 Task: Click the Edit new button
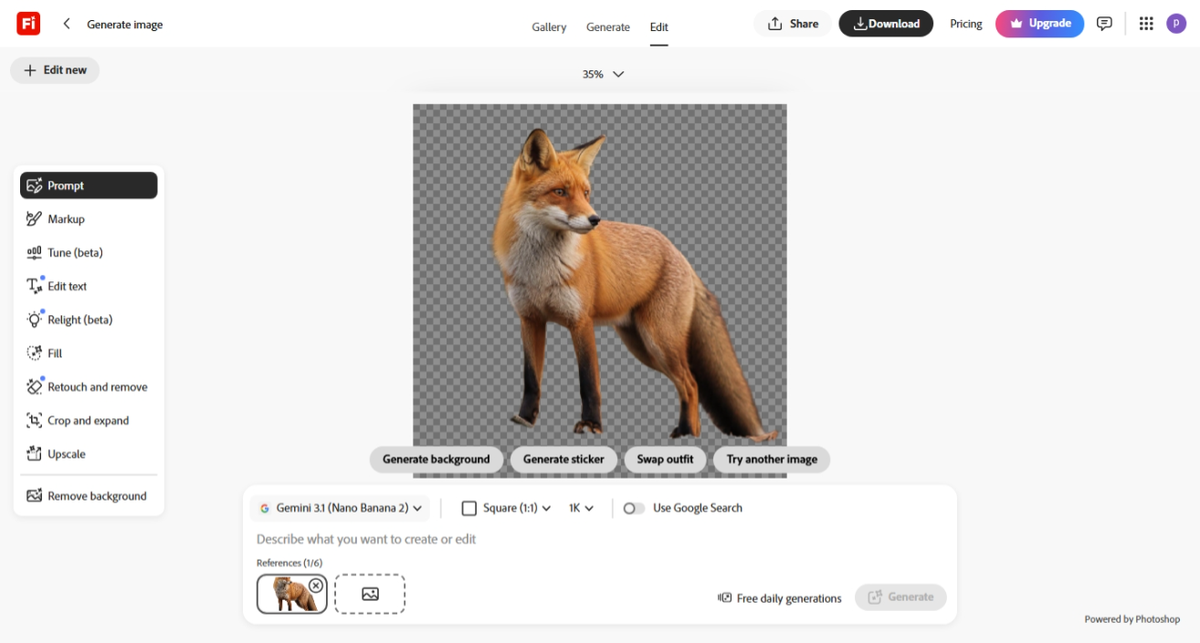pyautogui.click(x=55, y=70)
